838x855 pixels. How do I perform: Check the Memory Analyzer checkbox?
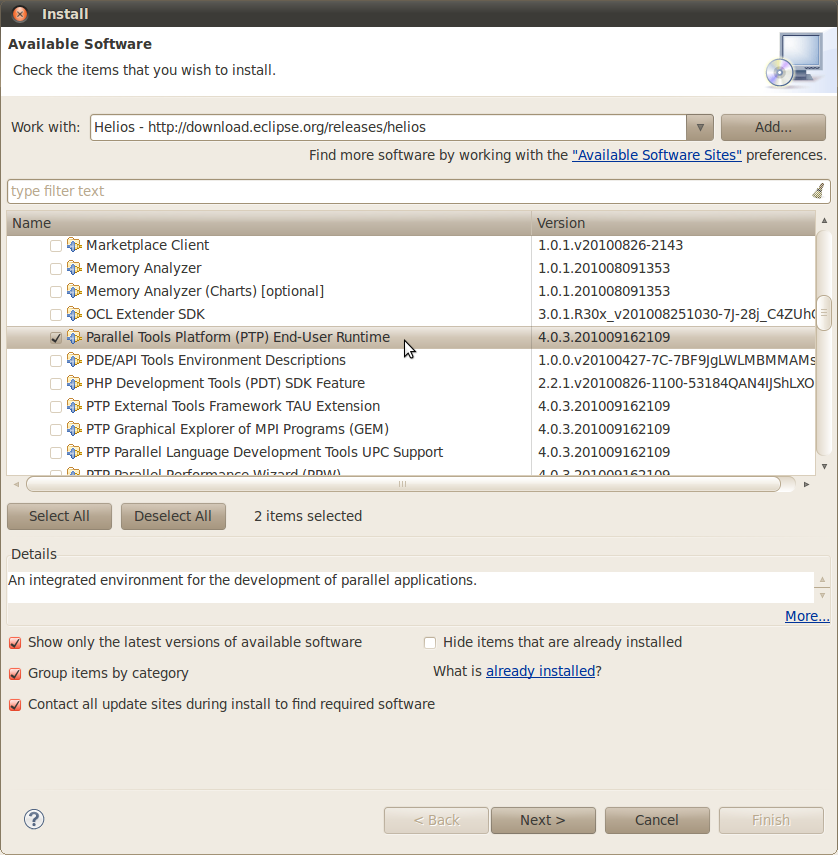pos(56,269)
